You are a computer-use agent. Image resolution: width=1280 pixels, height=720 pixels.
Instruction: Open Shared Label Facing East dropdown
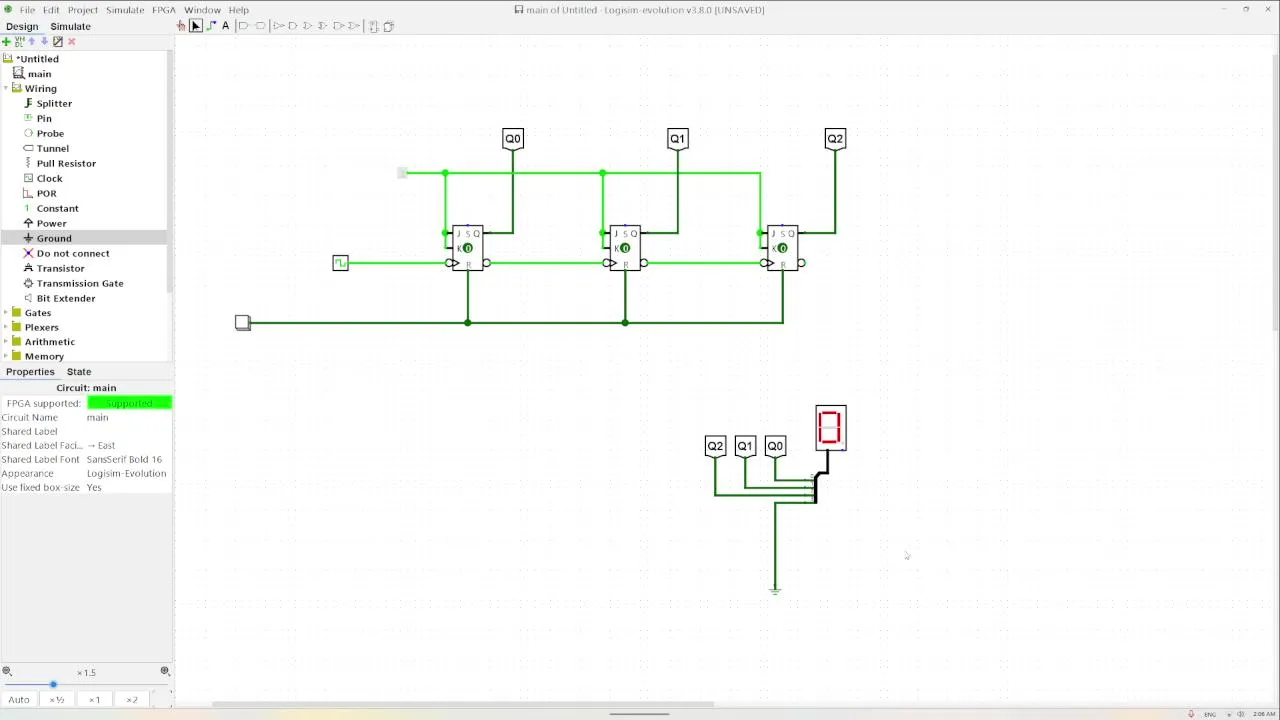[x=129, y=445]
